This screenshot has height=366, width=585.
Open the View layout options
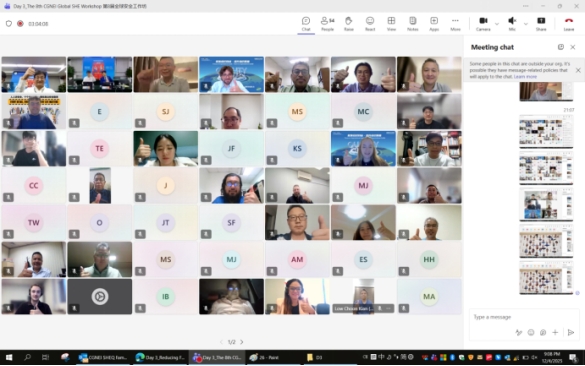point(391,24)
